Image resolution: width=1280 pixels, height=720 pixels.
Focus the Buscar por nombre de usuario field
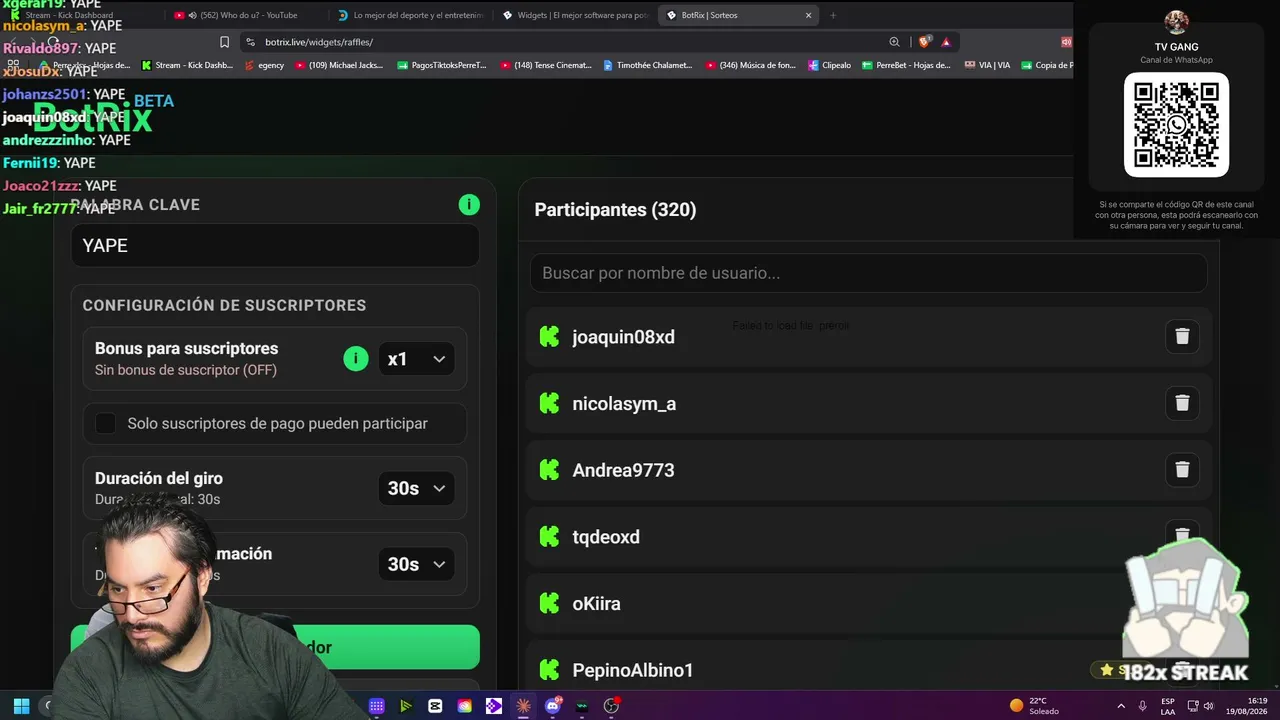pos(868,273)
